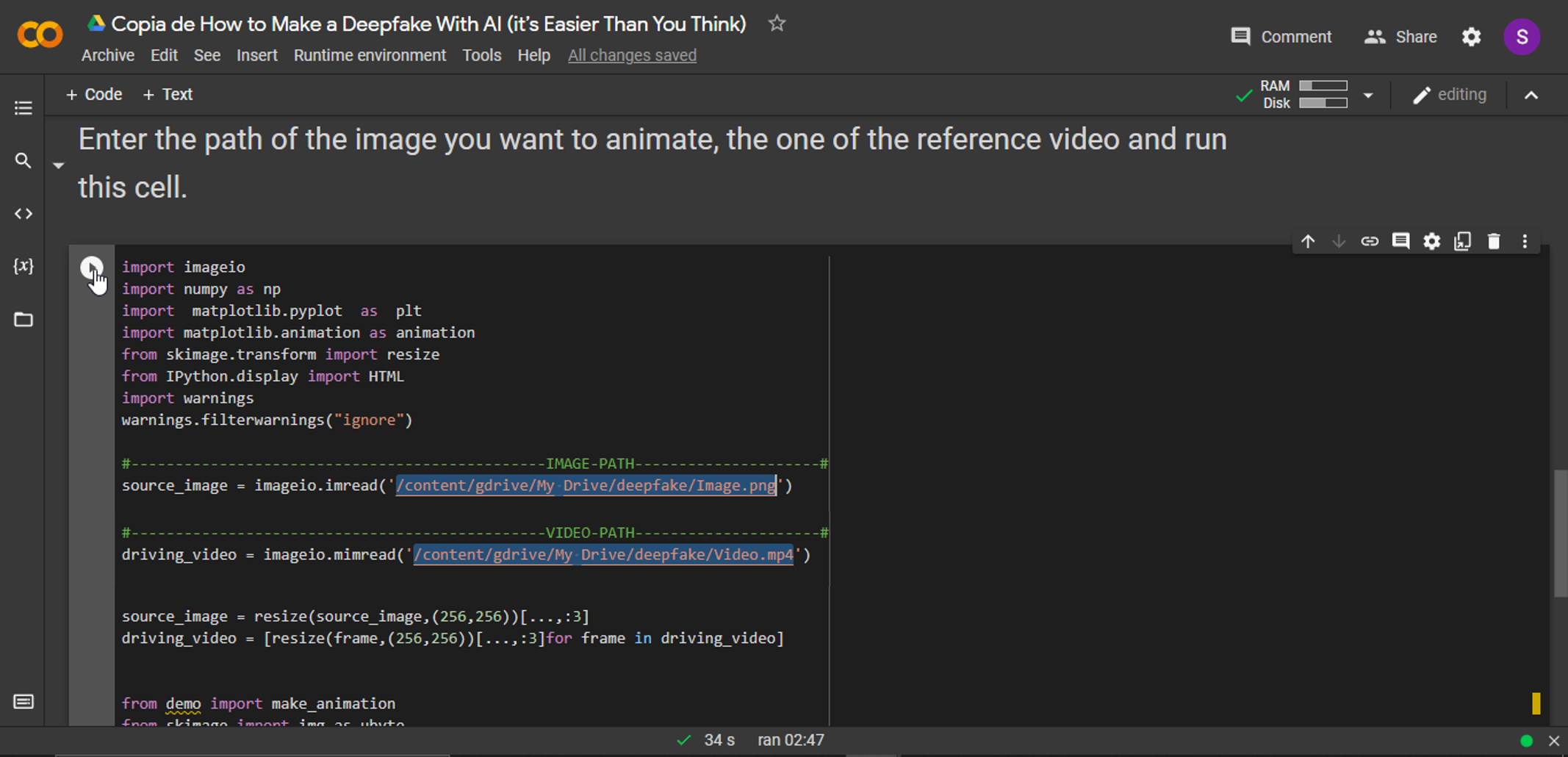Open the Runtime environment menu
This screenshot has height=757, width=1568.
[370, 55]
